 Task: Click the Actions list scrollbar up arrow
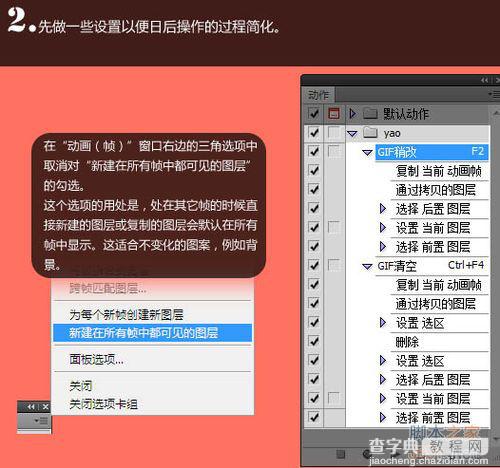pyautogui.click(x=496, y=113)
